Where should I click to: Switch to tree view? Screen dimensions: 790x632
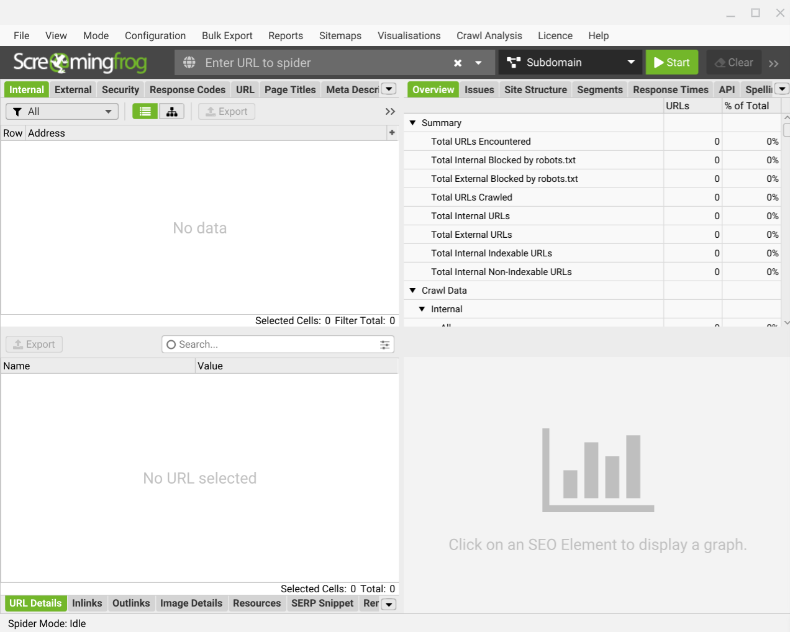pos(172,111)
